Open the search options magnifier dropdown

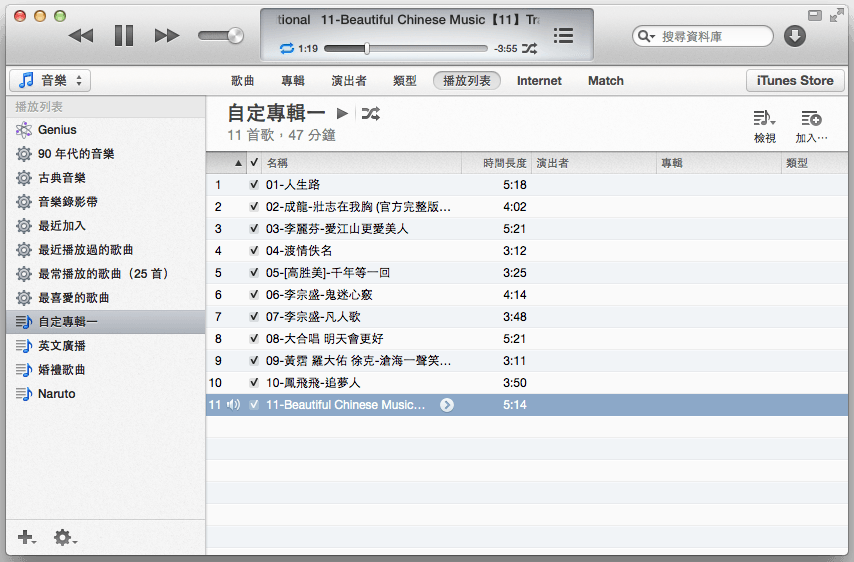pyautogui.click(x=646, y=36)
